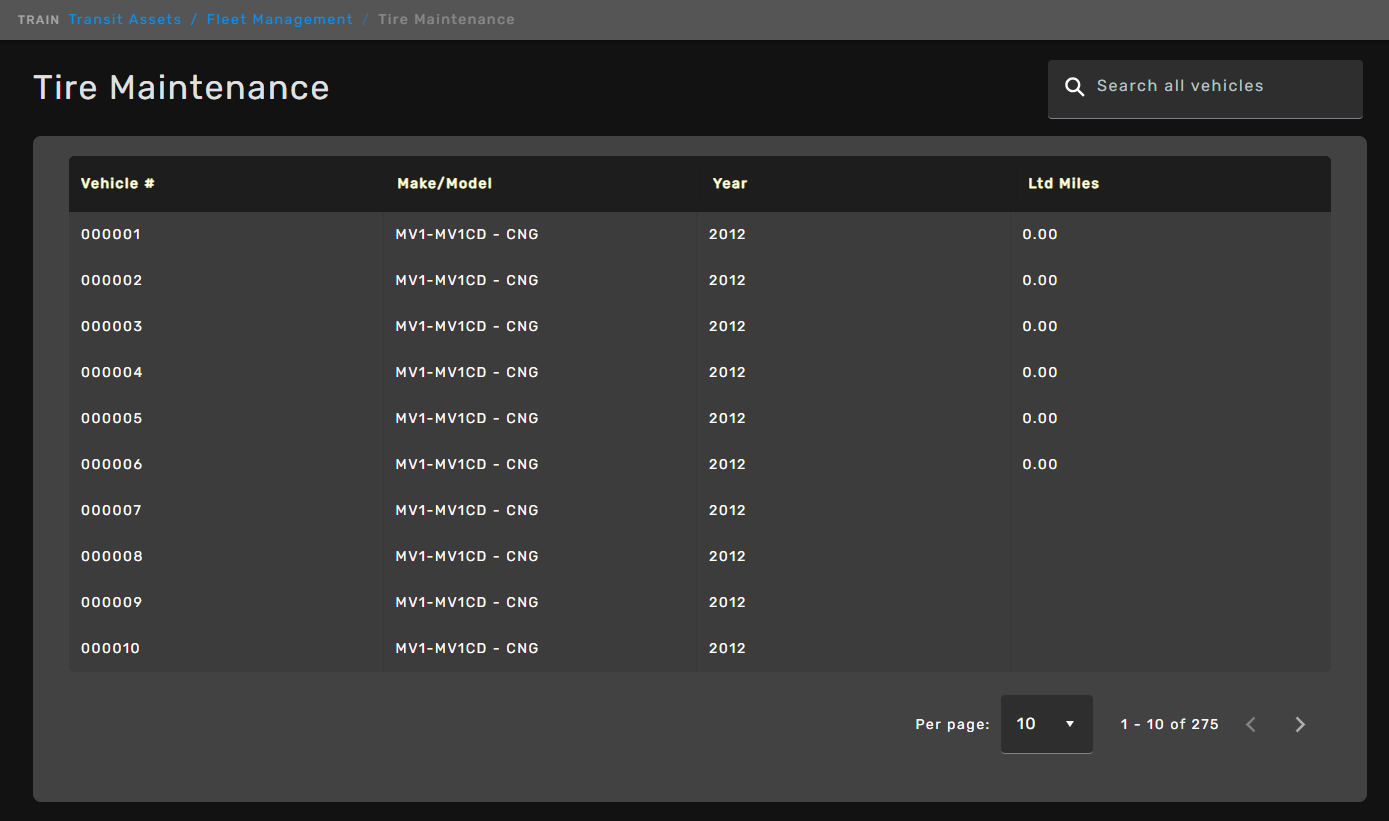Go to previous page of vehicles
The width and height of the screenshot is (1389, 821).
tap(1250, 725)
